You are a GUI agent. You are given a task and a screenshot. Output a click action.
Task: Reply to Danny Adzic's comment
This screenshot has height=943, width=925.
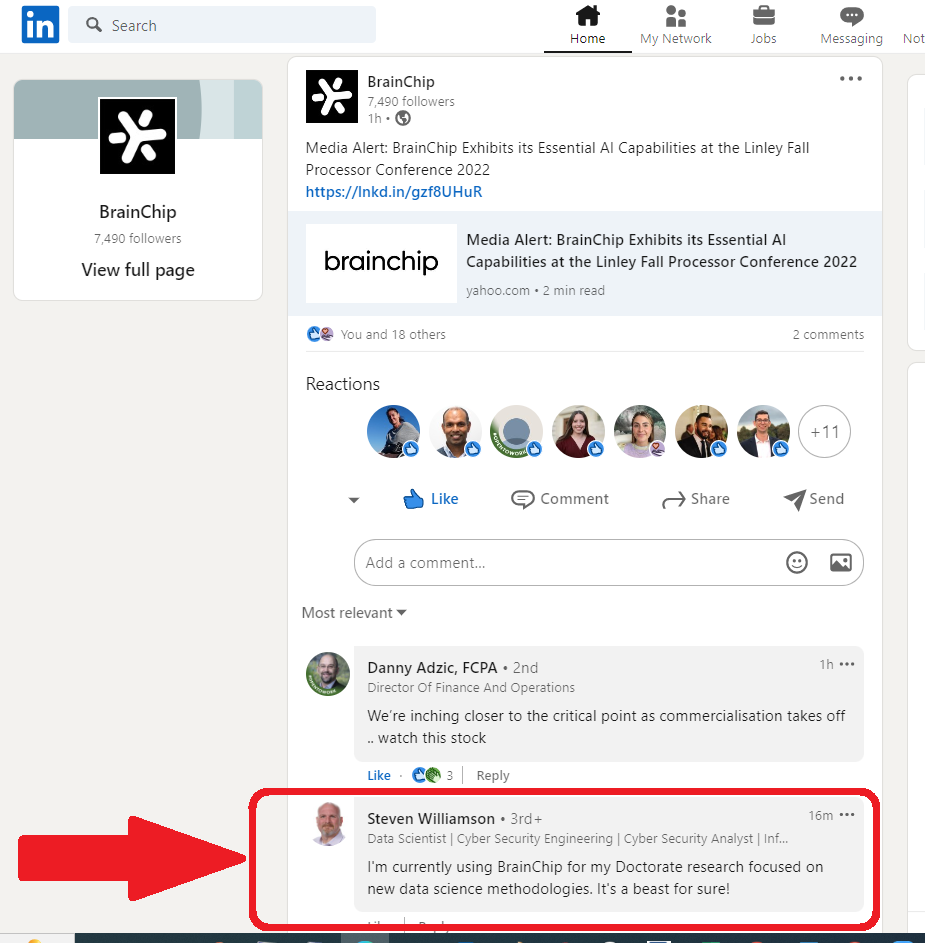[493, 775]
